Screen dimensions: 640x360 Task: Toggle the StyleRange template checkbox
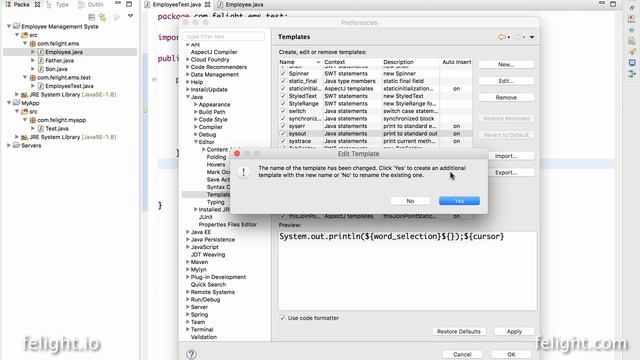tap(283, 103)
